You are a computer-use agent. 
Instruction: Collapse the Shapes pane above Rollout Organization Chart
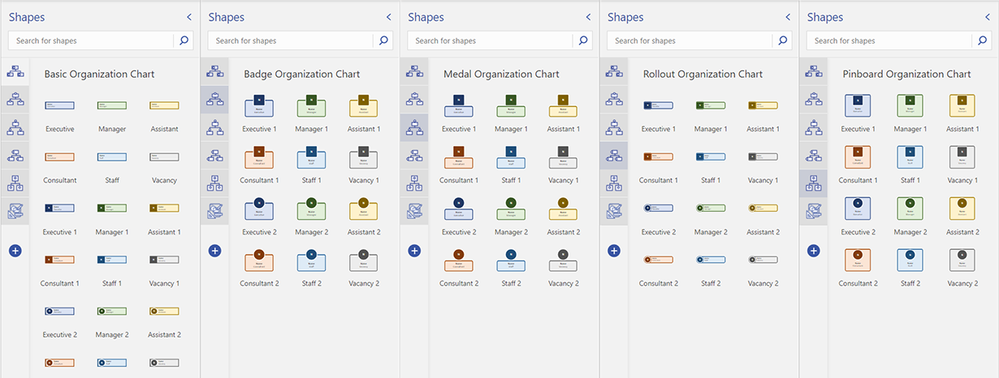(x=788, y=17)
